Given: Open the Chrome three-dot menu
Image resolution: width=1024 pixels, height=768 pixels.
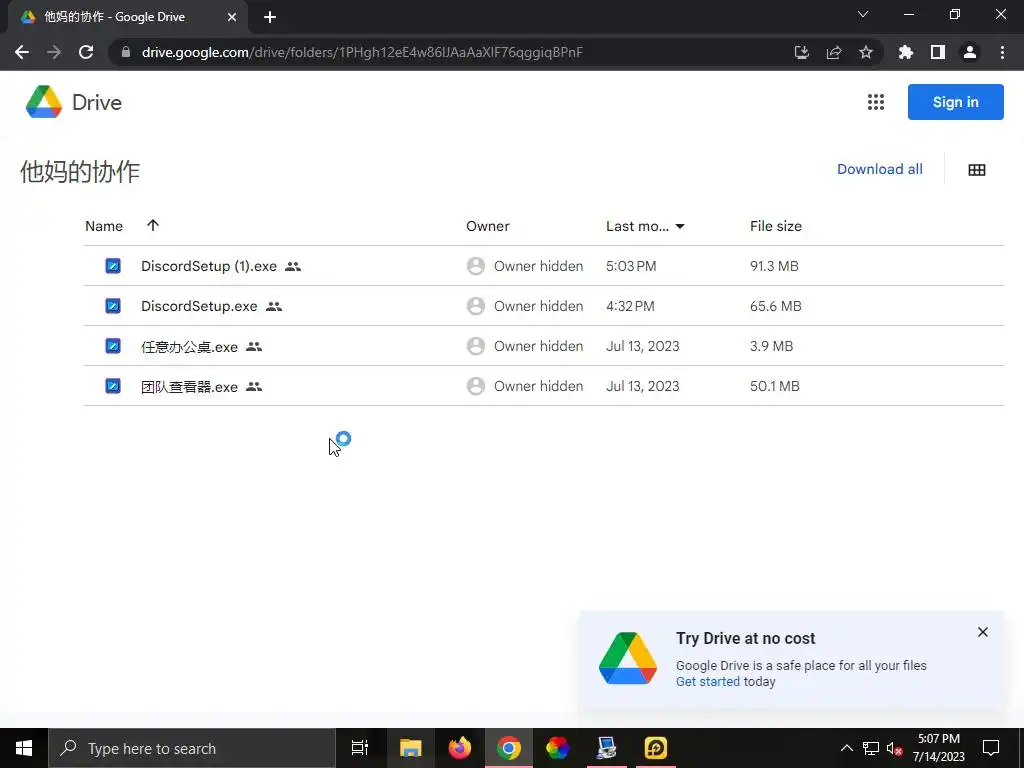Looking at the screenshot, I should tap(1002, 52).
